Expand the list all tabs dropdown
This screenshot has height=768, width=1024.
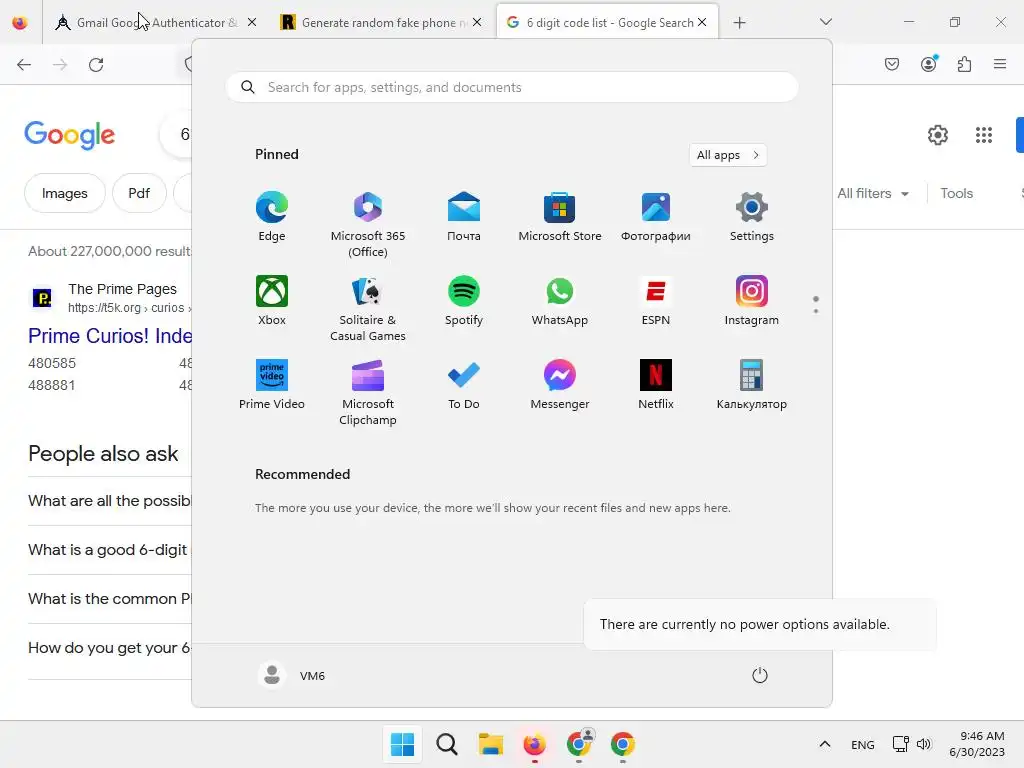(825, 22)
